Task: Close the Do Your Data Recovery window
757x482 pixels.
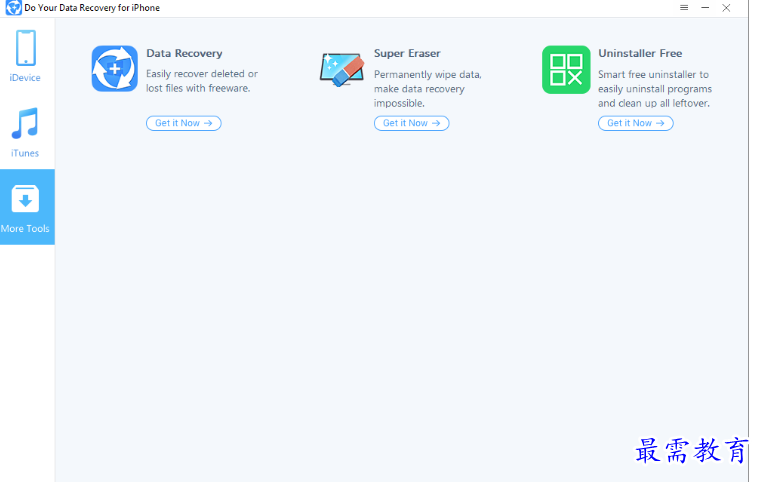Action: point(726,8)
